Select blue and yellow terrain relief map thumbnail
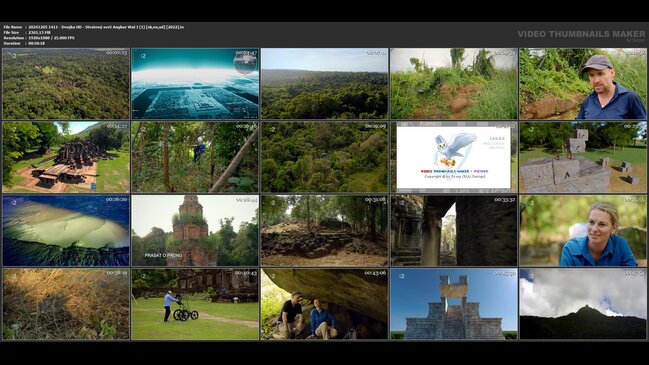Viewport: 649px width, 365px height. click(x=66, y=231)
